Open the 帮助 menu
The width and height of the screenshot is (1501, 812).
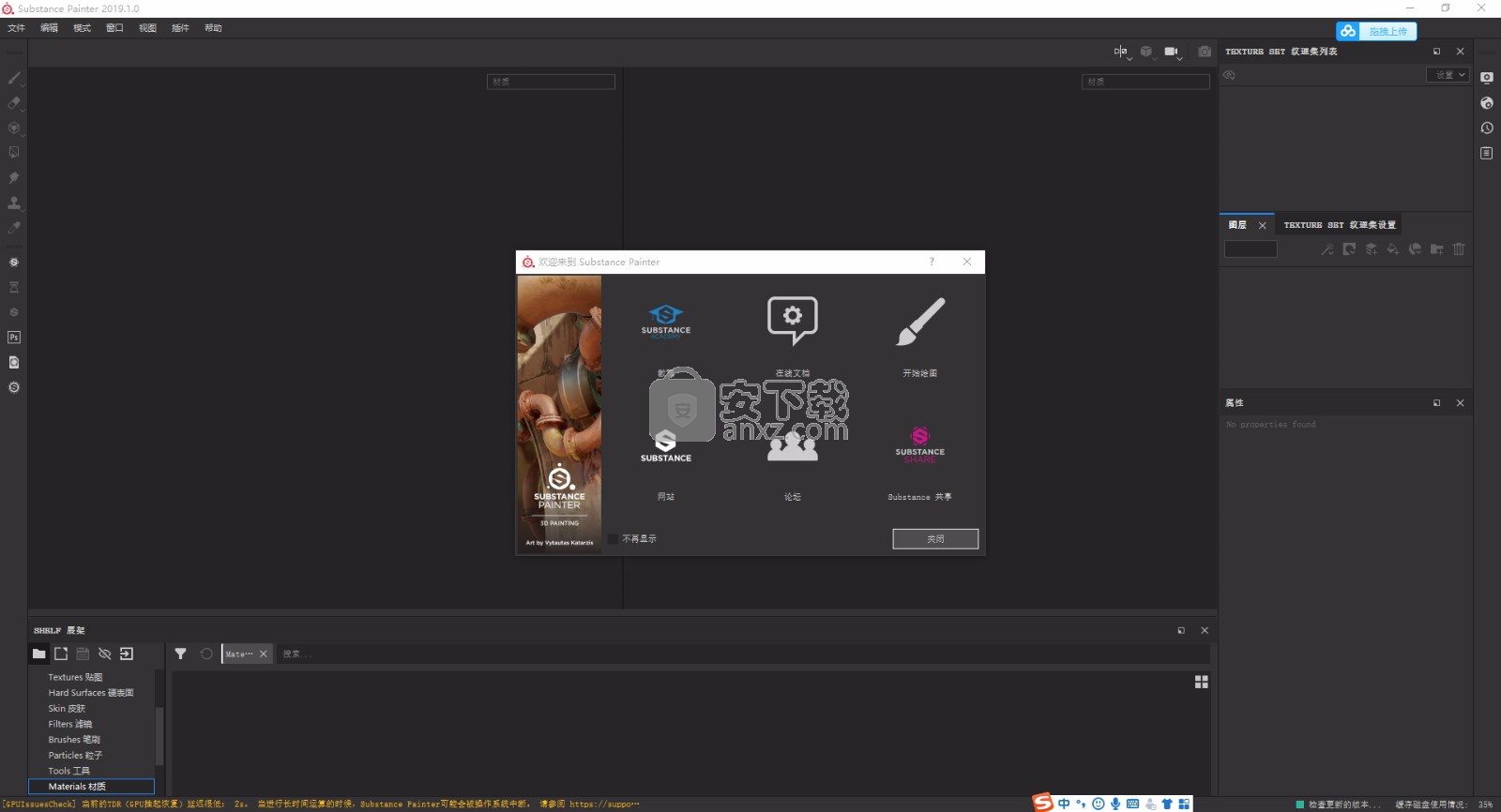point(213,28)
